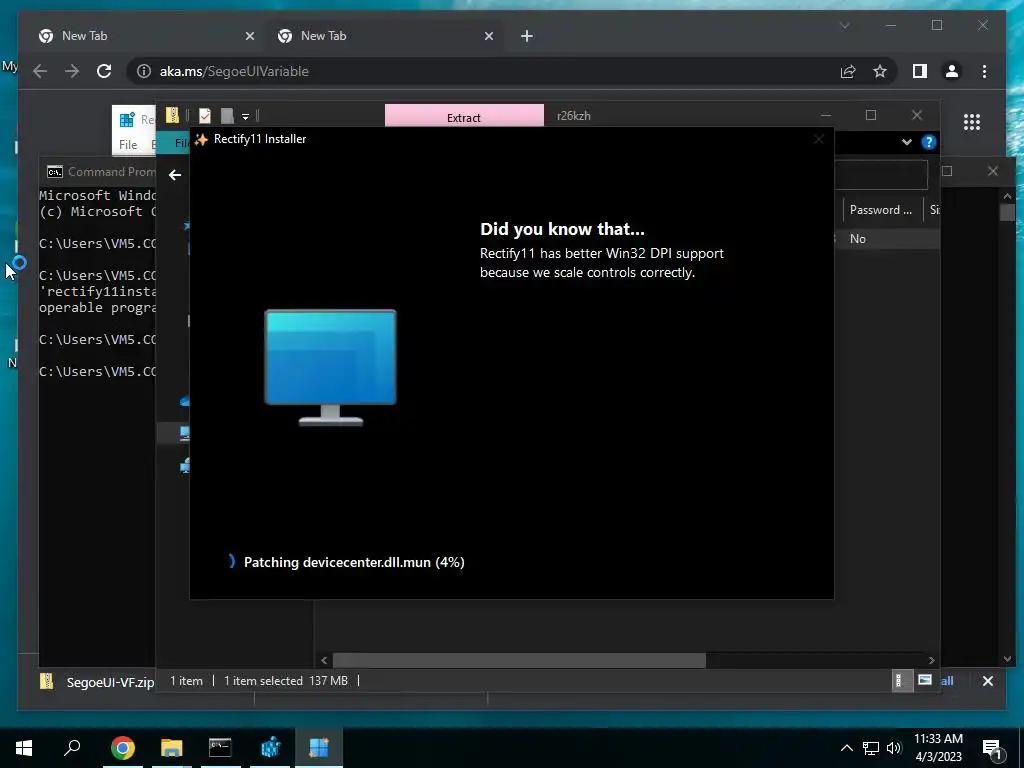This screenshot has height=768, width=1024.
Task: Open the taskbar clock 11:33 AM
Action: coord(938,748)
